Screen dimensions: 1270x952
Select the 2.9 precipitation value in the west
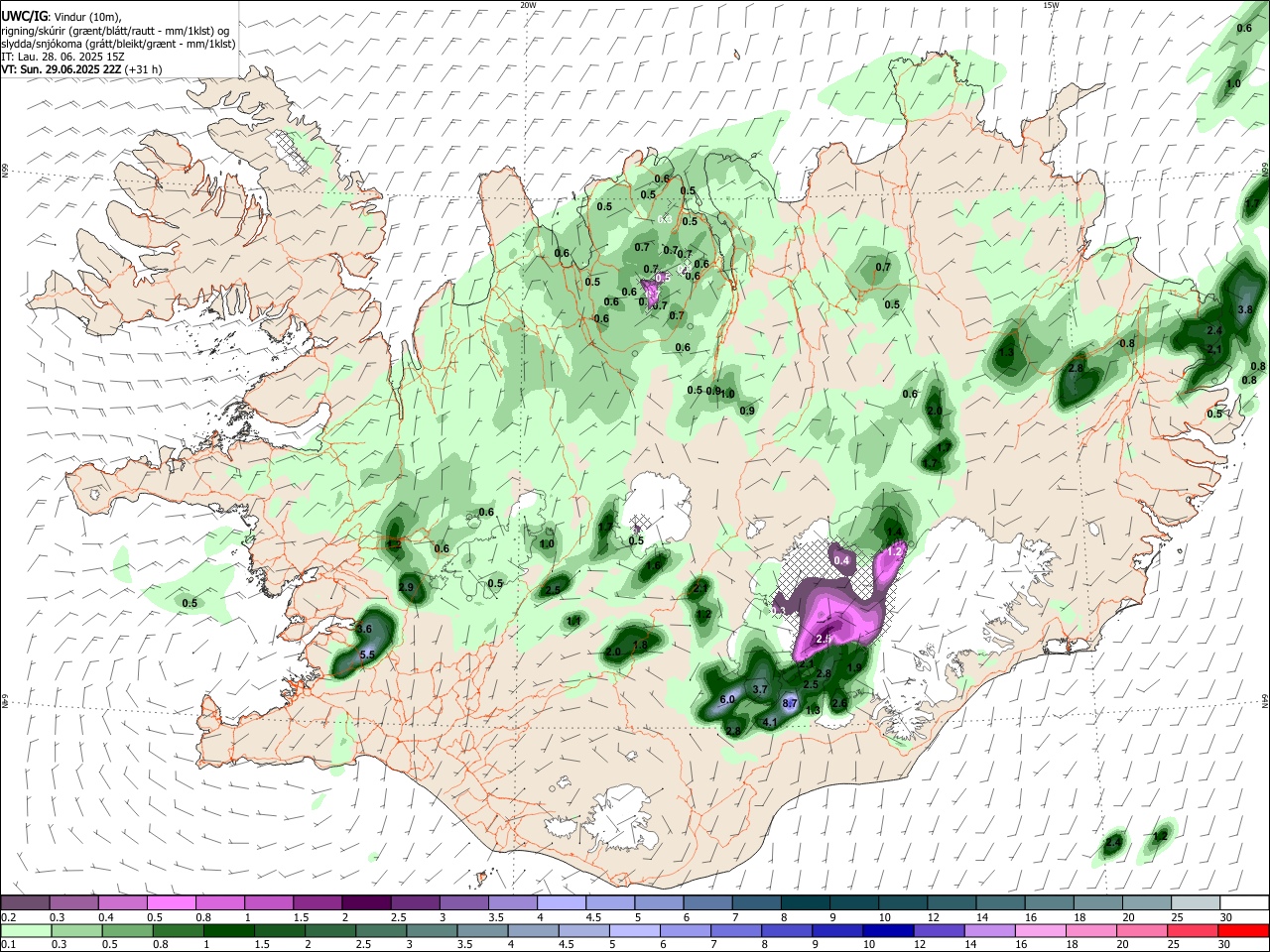coord(406,587)
